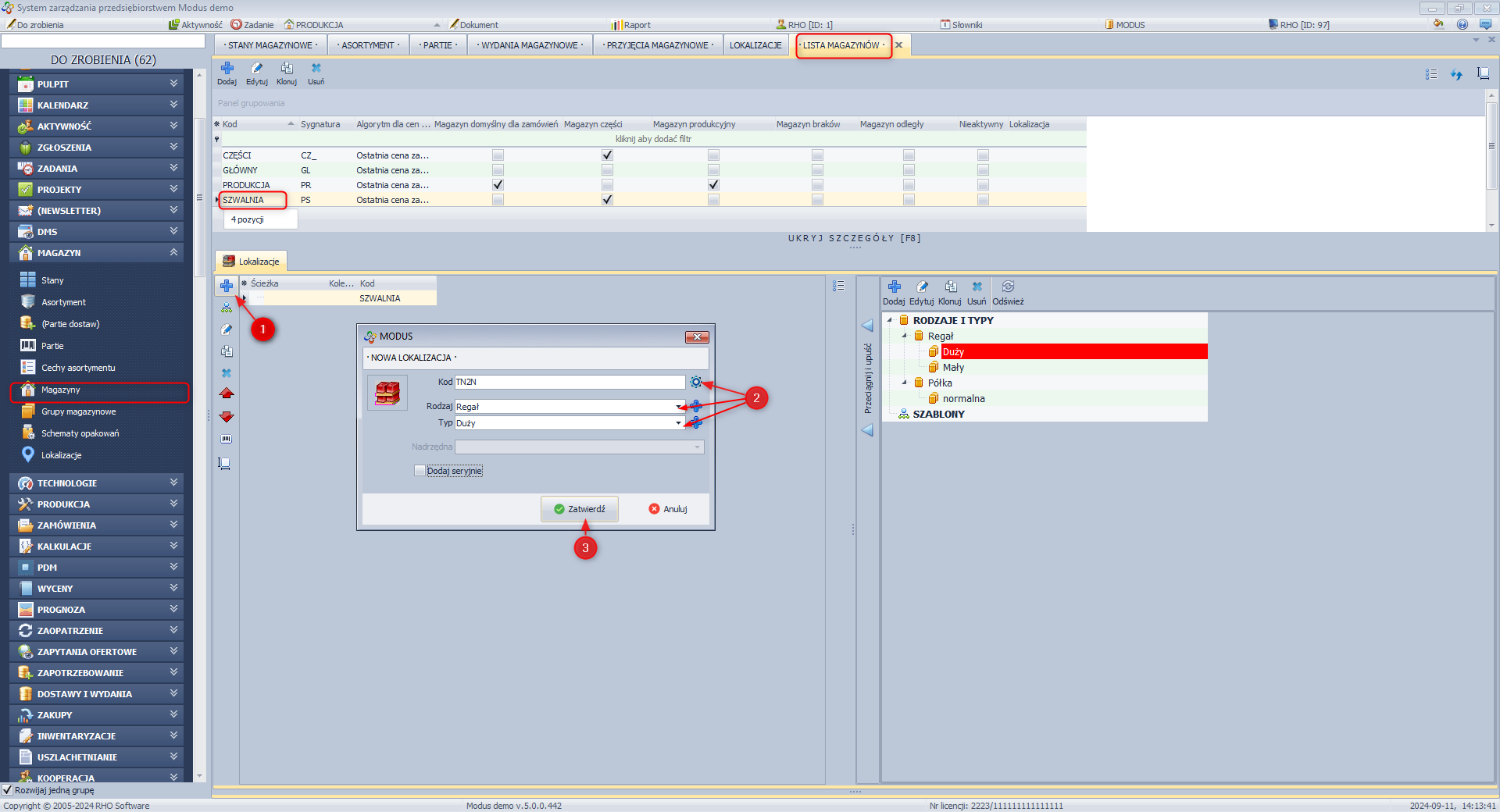Open the Słowniki menu
This screenshot has width=1500, height=812.
click(962, 25)
